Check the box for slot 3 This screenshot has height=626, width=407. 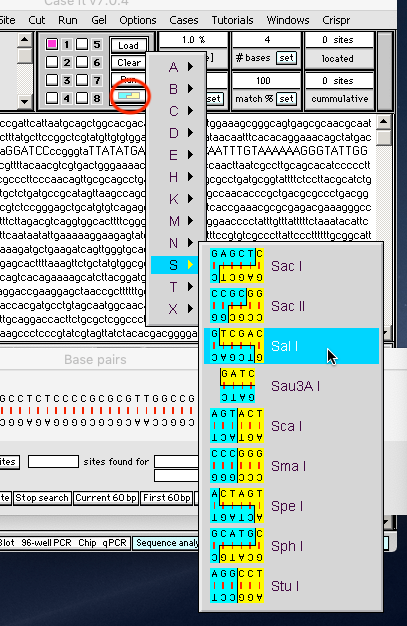(52, 80)
